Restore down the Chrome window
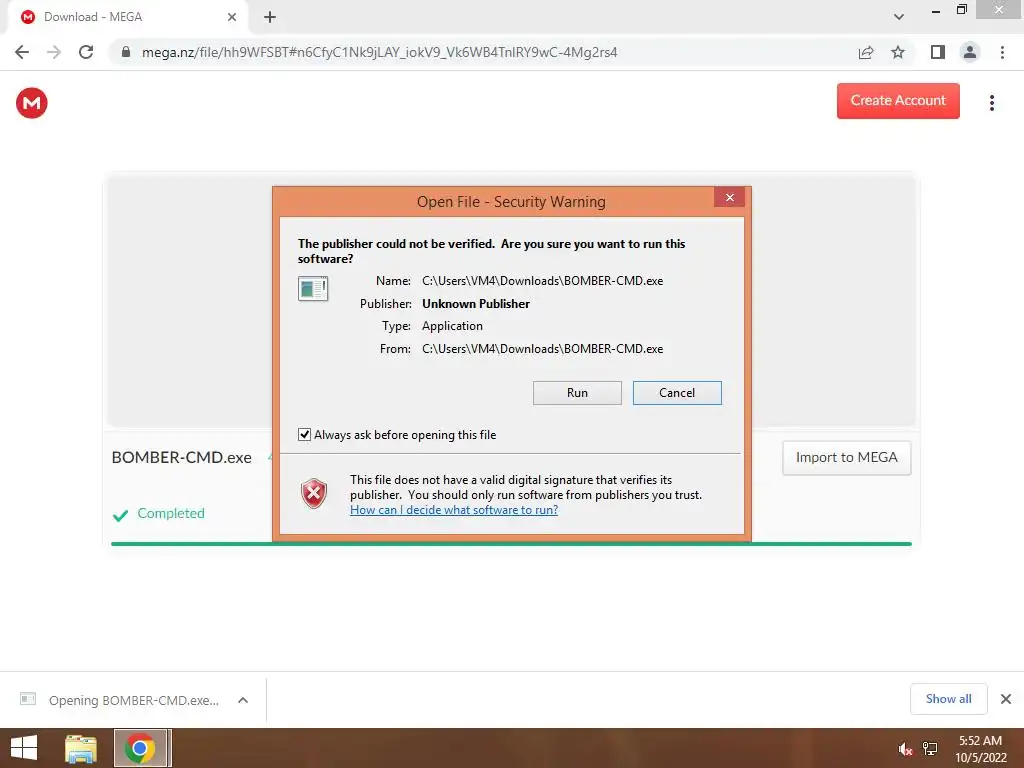Image resolution: width=1024 pixels, height=768 pixels. [x=961, y=9]
